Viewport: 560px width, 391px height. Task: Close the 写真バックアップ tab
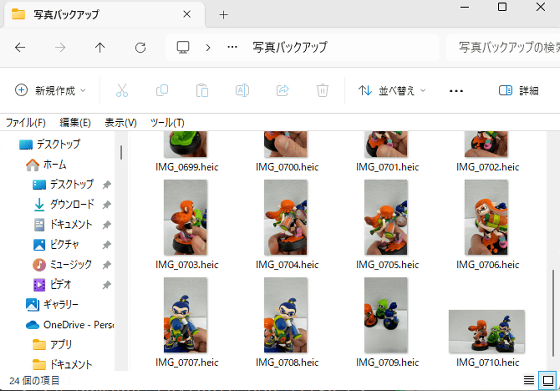pos(187,14)
